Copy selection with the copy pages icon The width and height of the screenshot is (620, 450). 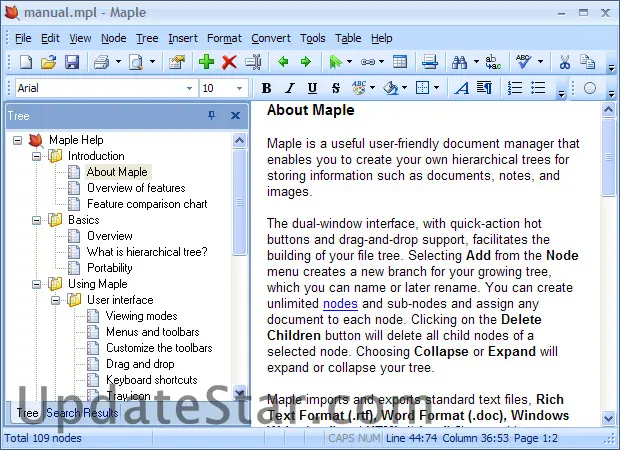coord(587,62)
